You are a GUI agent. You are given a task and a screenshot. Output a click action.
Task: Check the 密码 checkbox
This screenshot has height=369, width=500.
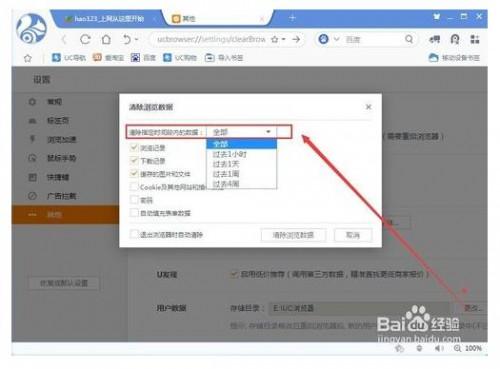[134, 200]
